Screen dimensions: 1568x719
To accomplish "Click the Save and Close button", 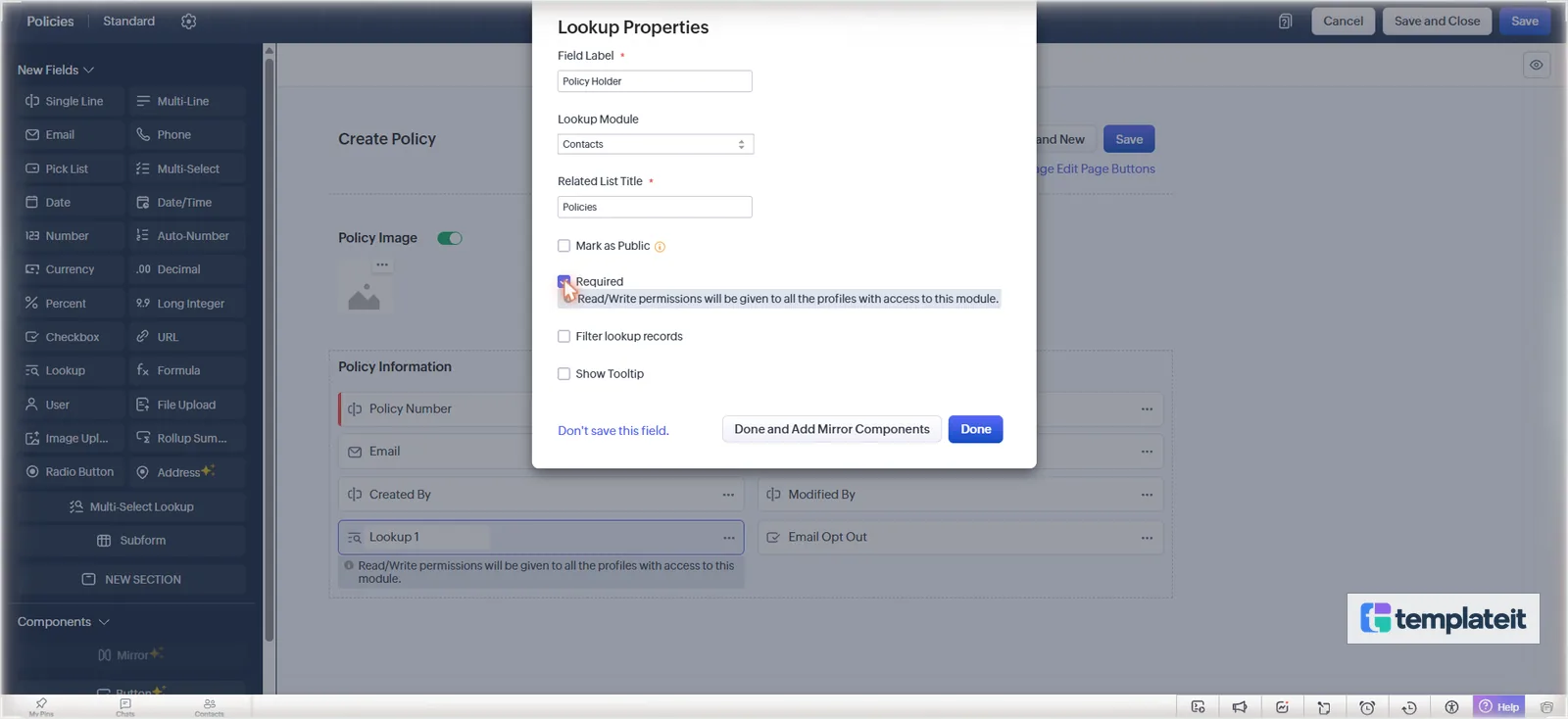I will [x=1437, y=22].
